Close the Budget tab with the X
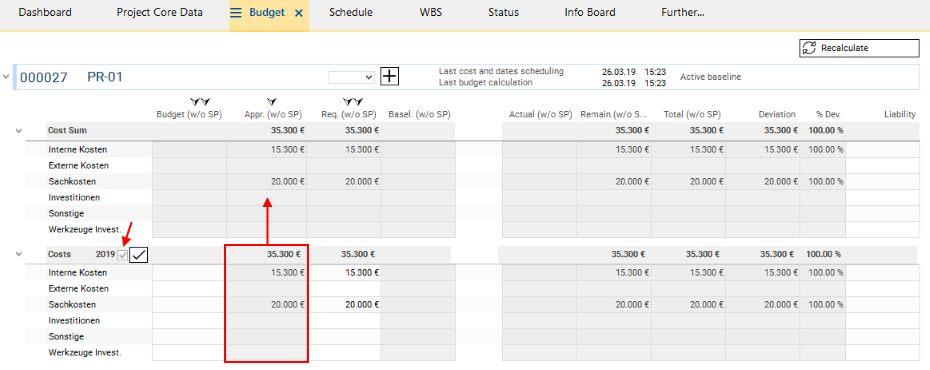The image size is (930, 370). pos(298,12)
